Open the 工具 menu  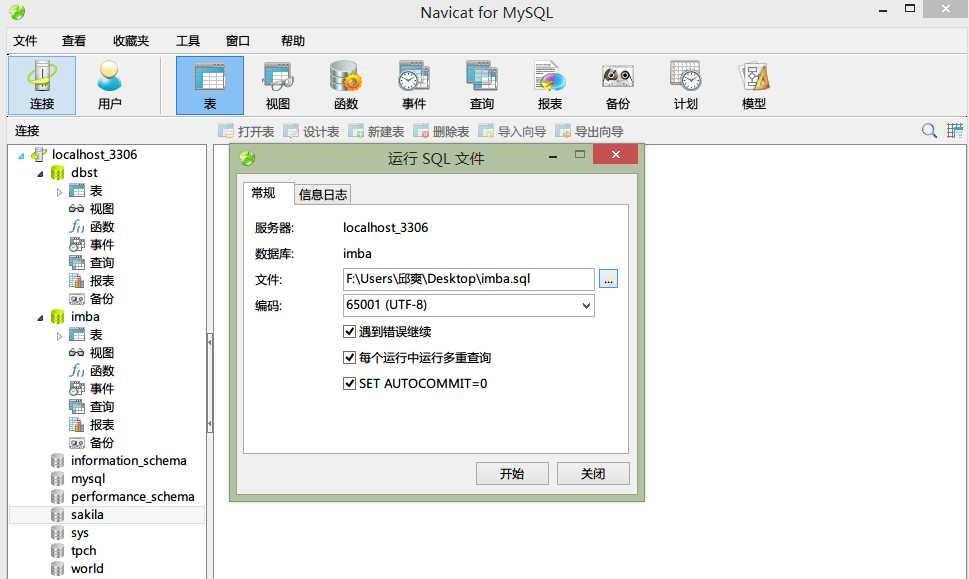188,41
